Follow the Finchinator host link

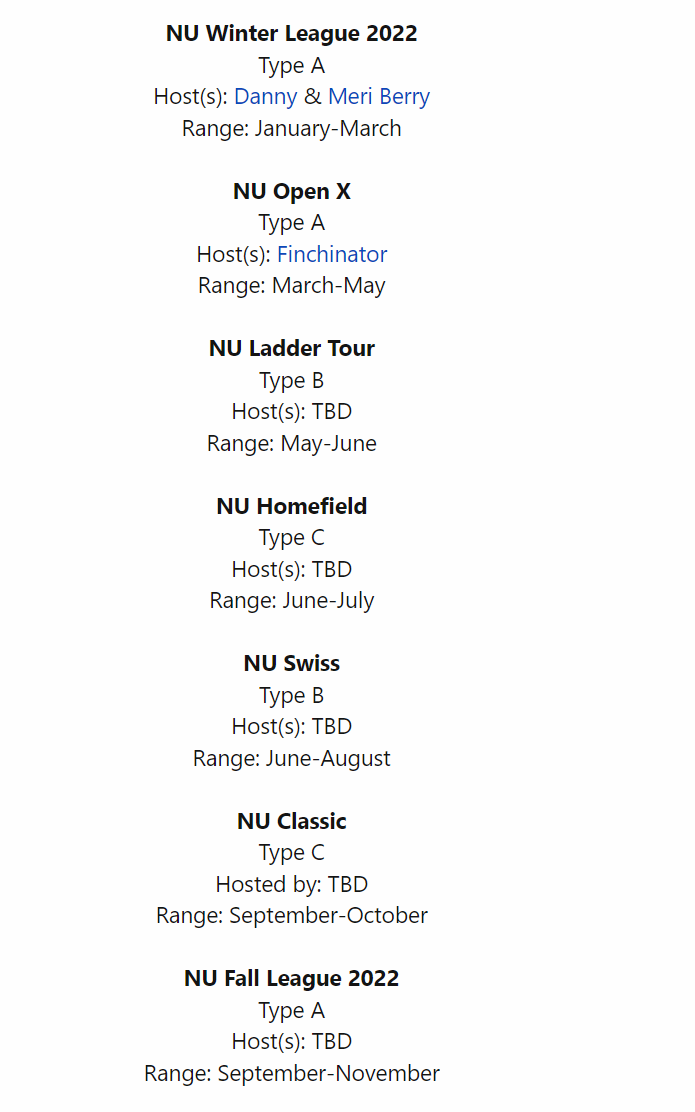click(332, 254)
